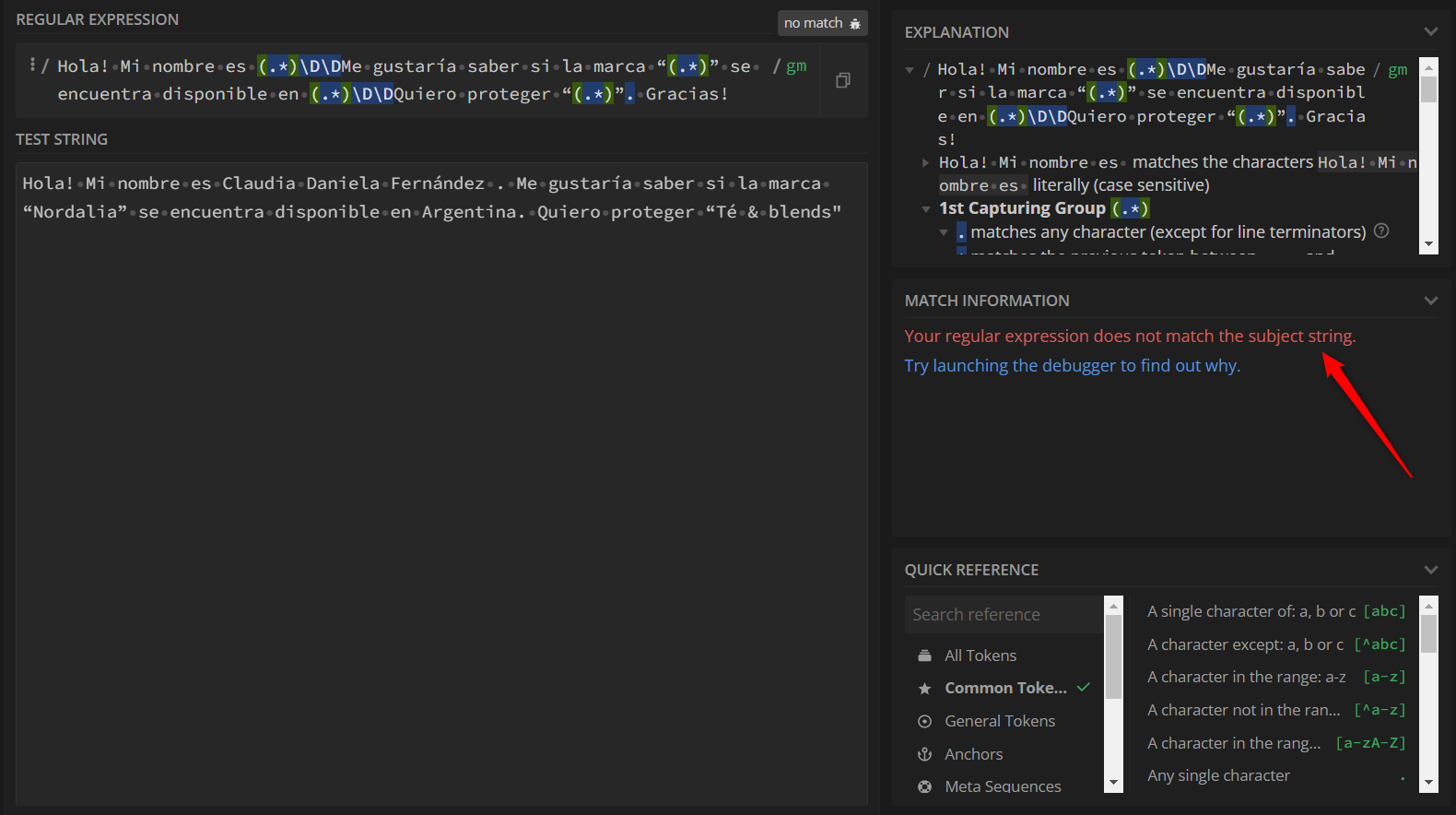Image resolution: width=1456 pixels, height=815 pixels.
Task: Click 'Nordalia' in the test string
Action: (x=76, y=212)
